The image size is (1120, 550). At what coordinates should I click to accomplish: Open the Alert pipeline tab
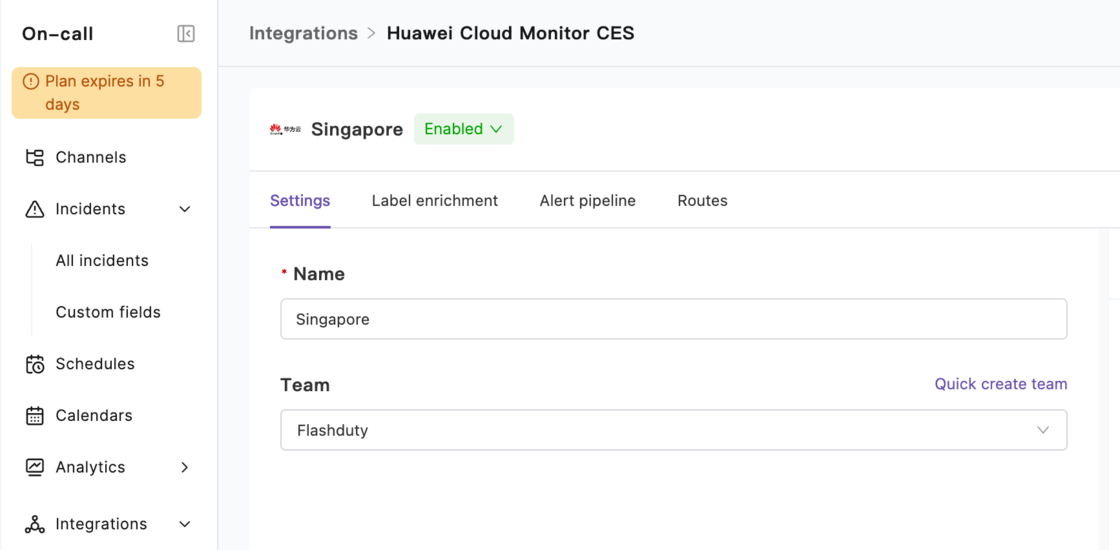[587, 201]
